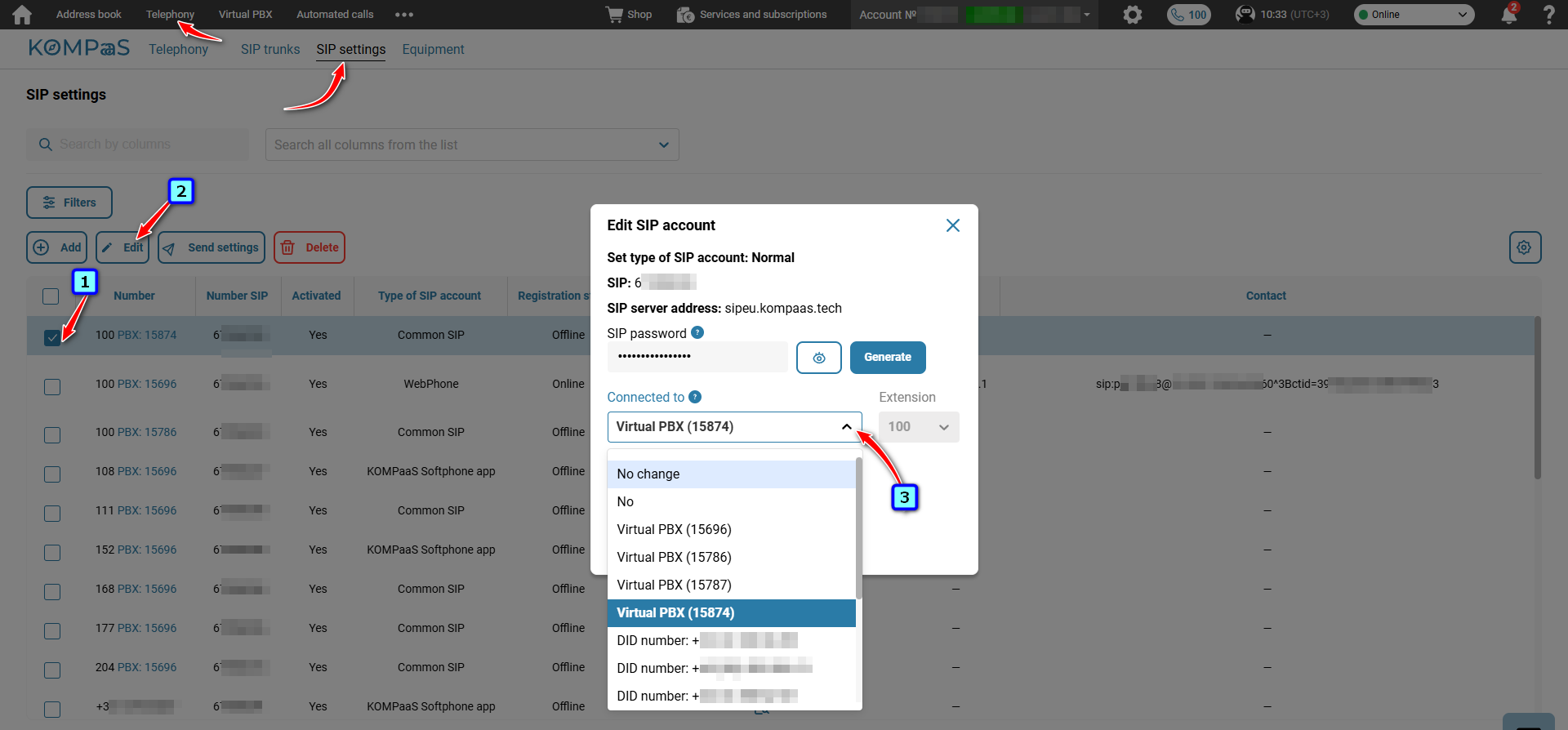Screen dimensions: 1568x730
Task: Open Address book menu
Action: point(88,15)
